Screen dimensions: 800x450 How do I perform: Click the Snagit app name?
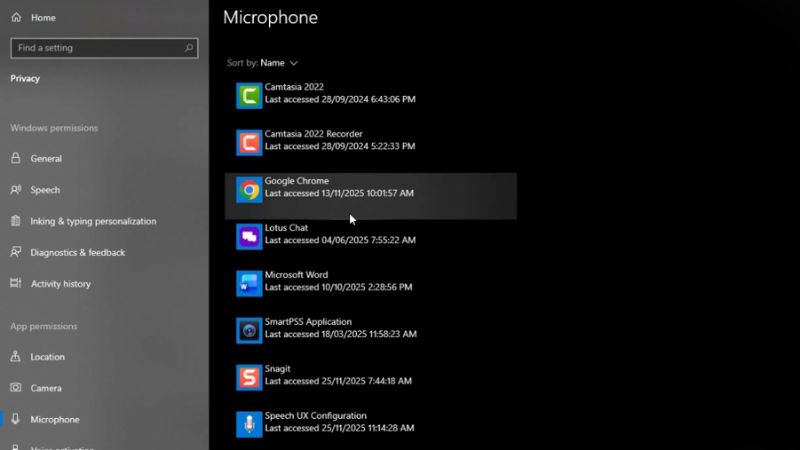point(277,368)
